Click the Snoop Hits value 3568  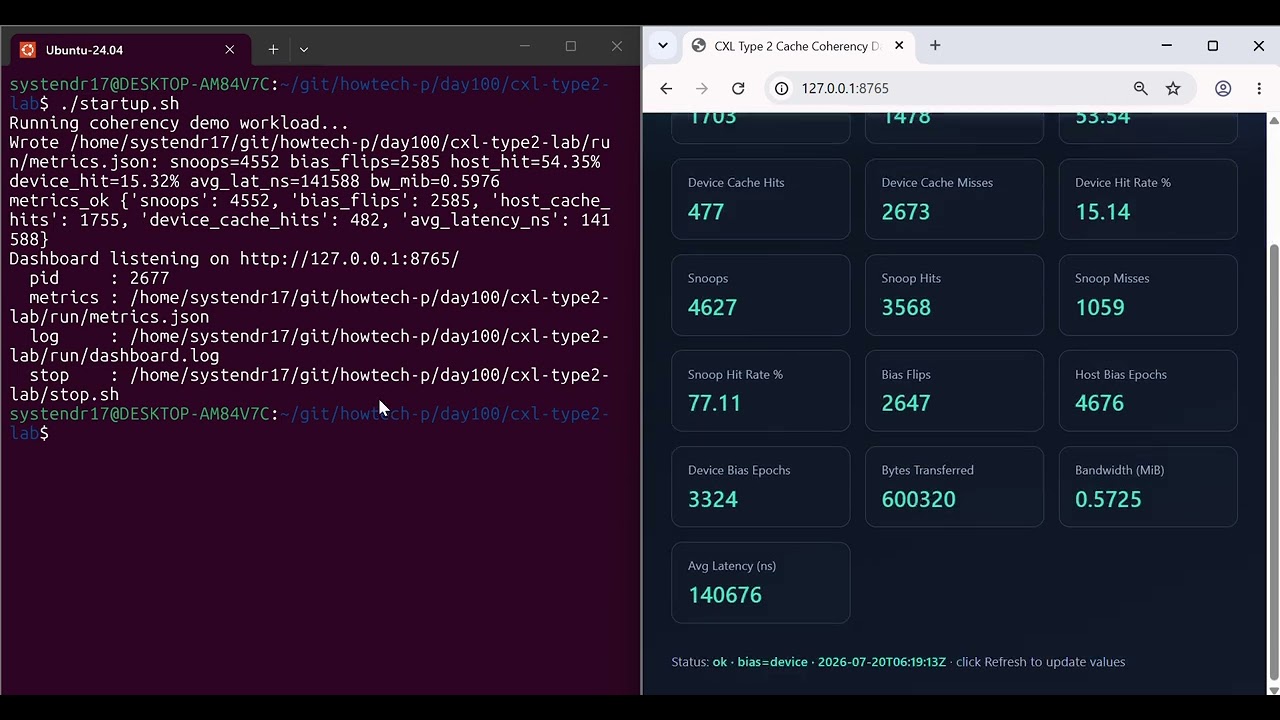906,308
